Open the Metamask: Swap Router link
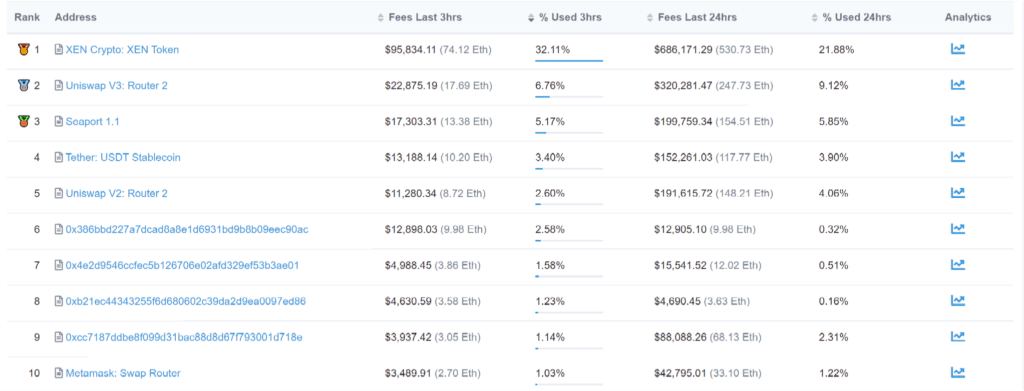The image size is (1024, 391). 123,373
